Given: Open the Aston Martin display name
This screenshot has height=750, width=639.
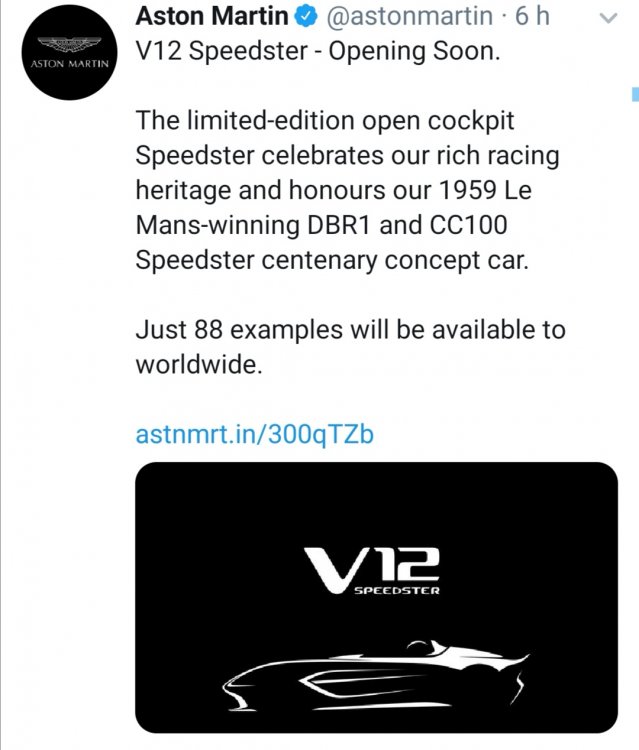Looking at the screenshot, I should (x=212, y=16).
